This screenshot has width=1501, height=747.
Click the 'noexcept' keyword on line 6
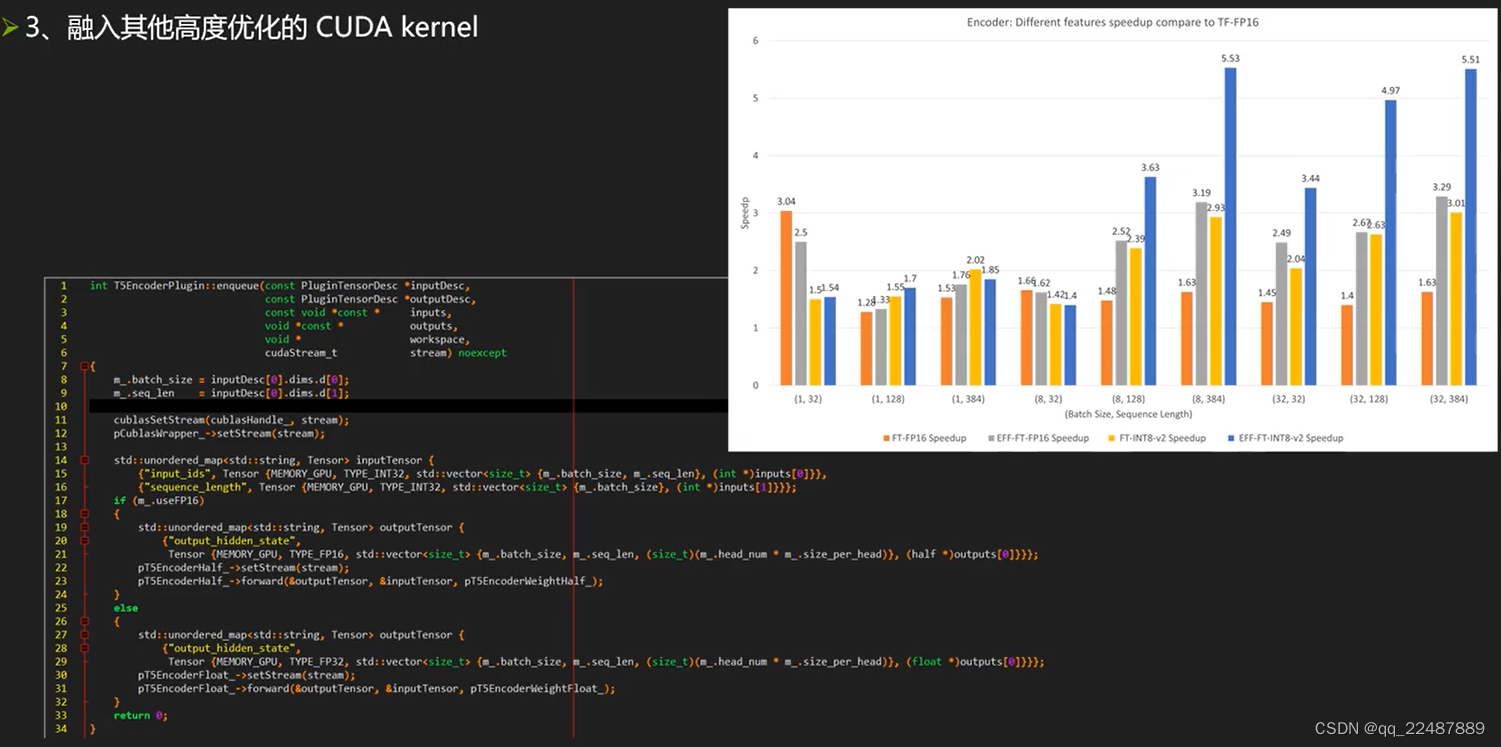tap(483, 353)
